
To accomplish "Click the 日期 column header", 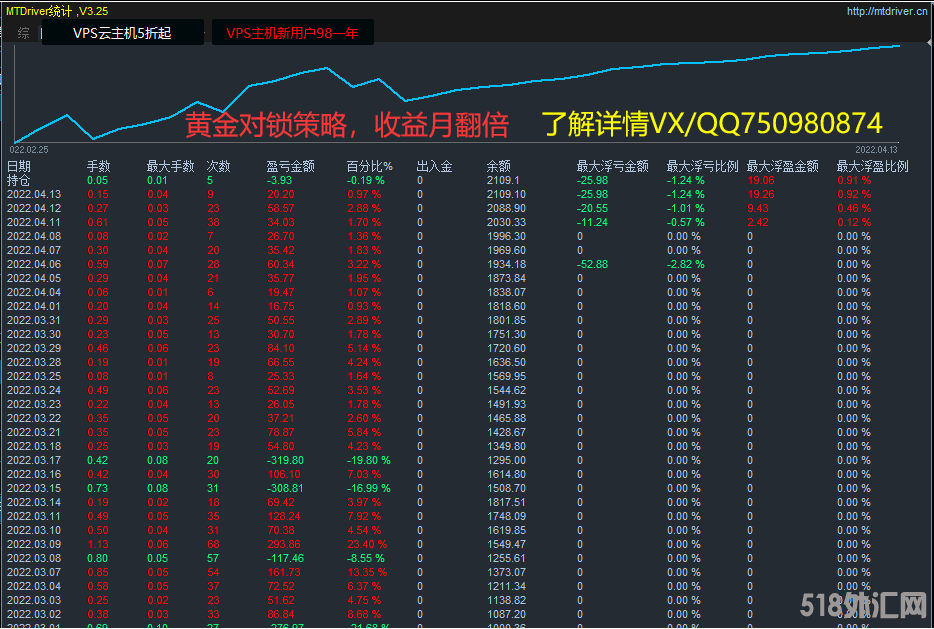I will pos(19,166).
